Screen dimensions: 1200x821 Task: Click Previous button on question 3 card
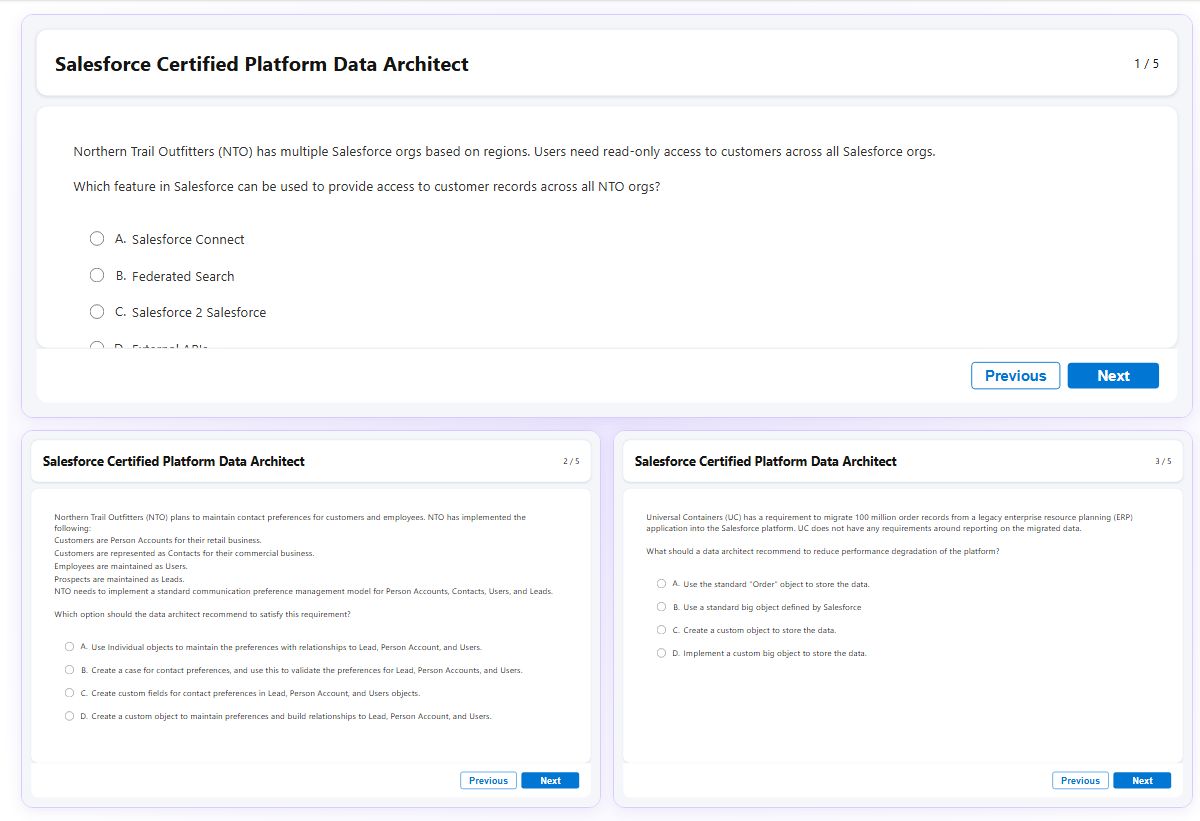pyautogui.click(x=1080, y=780)
